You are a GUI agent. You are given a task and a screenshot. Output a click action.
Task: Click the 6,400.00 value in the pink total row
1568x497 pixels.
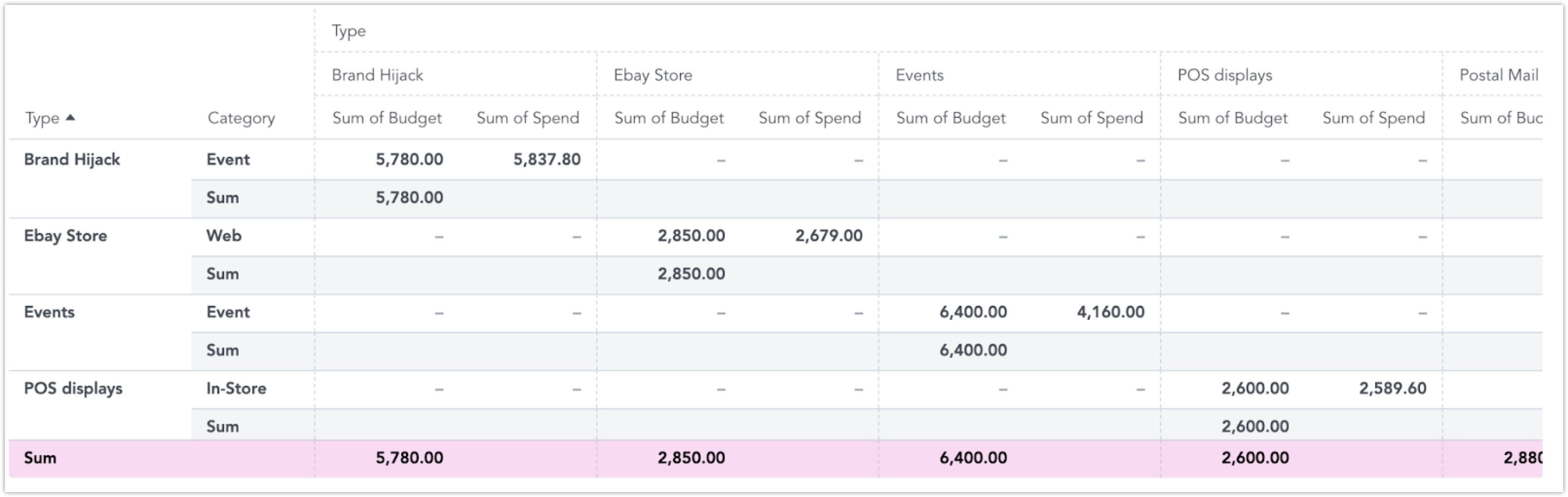pyautogui.click(x=973, y=458)
